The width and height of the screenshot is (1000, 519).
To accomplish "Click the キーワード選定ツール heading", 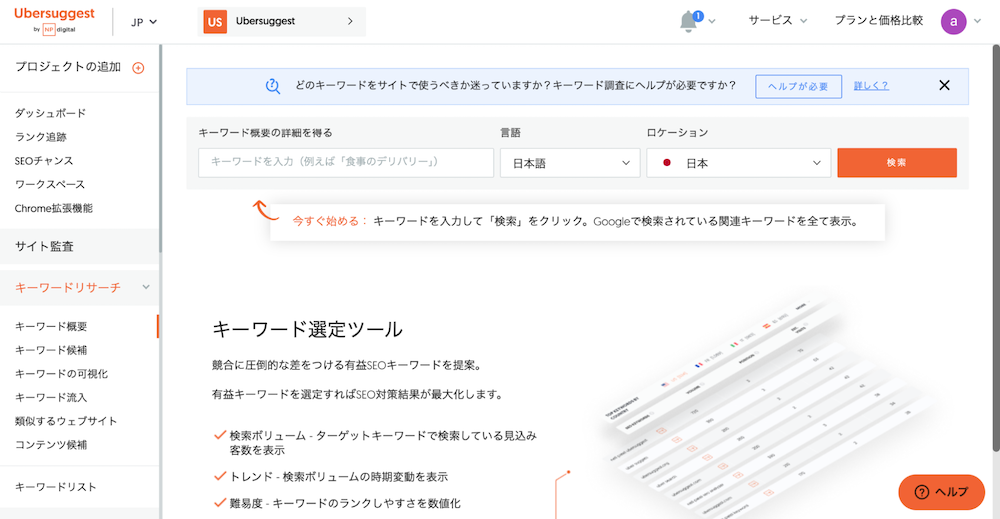I will click(x=307, y=330).
